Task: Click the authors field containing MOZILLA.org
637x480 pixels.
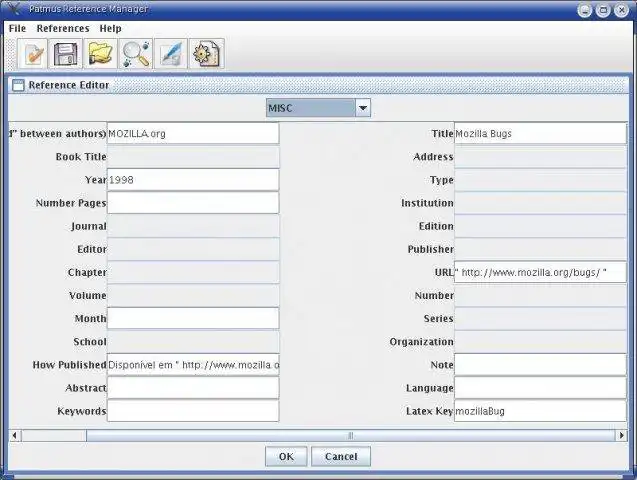Action: click(193, 133)
